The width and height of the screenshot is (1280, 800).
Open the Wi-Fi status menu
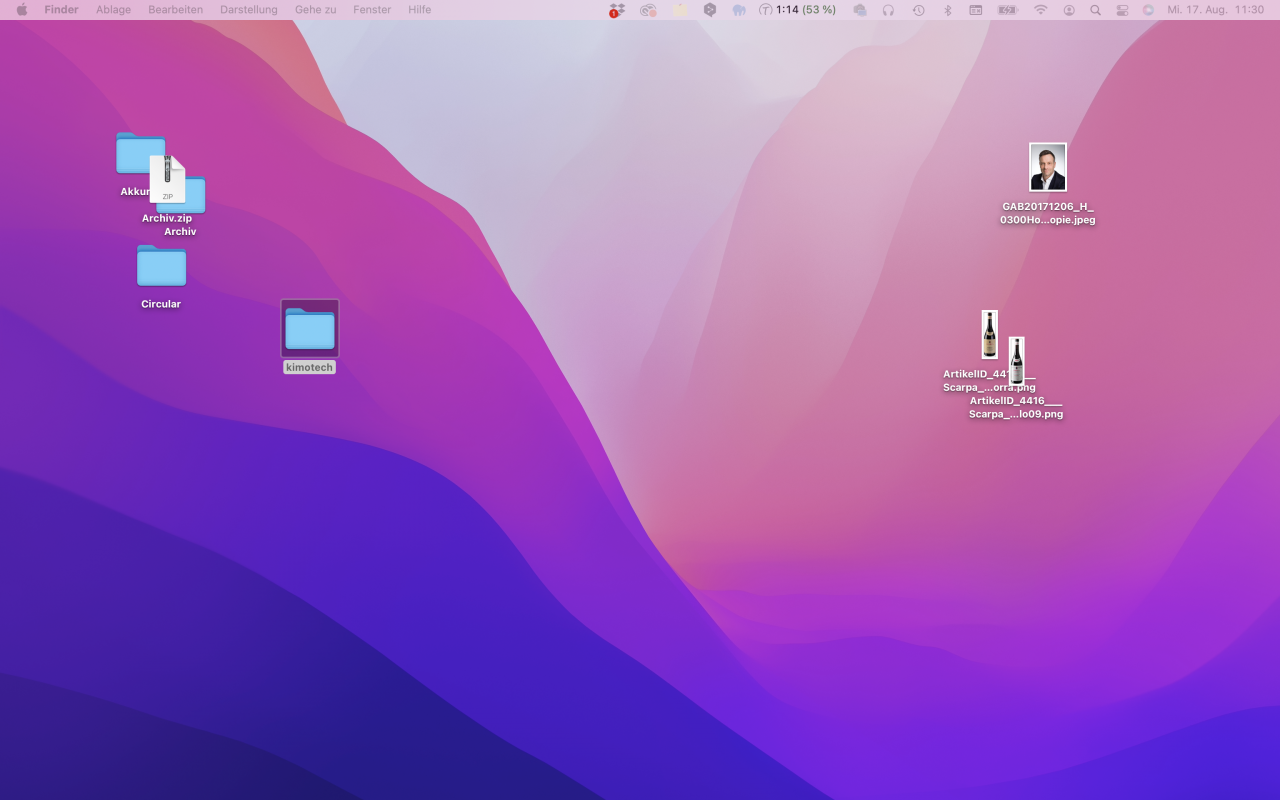(x=1040, y=10)
